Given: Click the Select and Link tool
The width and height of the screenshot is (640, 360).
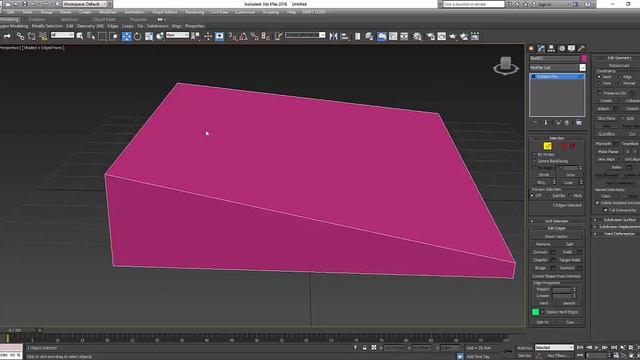Looking at the screenshot, I should [x=20, y=37].
